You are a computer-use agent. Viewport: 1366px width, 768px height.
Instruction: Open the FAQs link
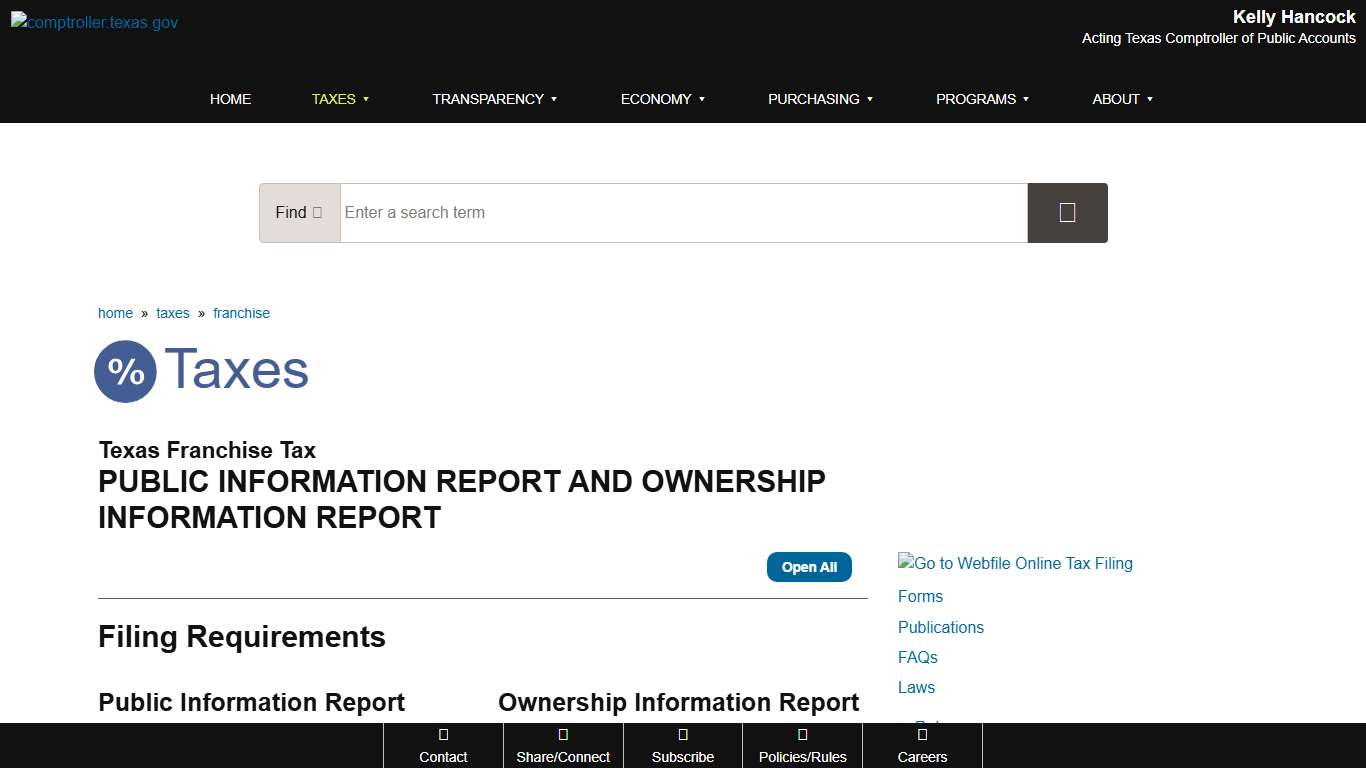pyautogui.click(x=917, y=657)
